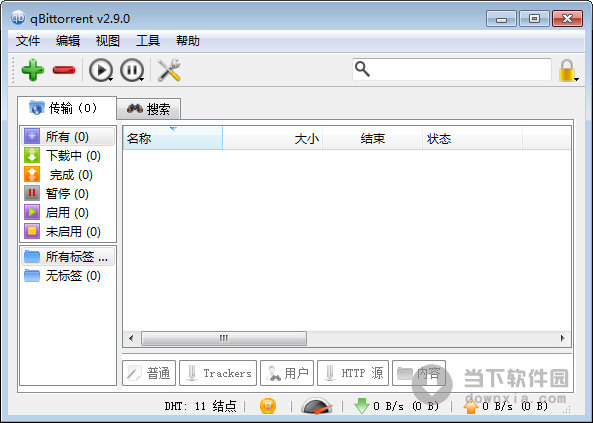The width and height of the screenshot is (593, 423).
Task: Click the qBittorrent logo in title bar
Action: 18,18
